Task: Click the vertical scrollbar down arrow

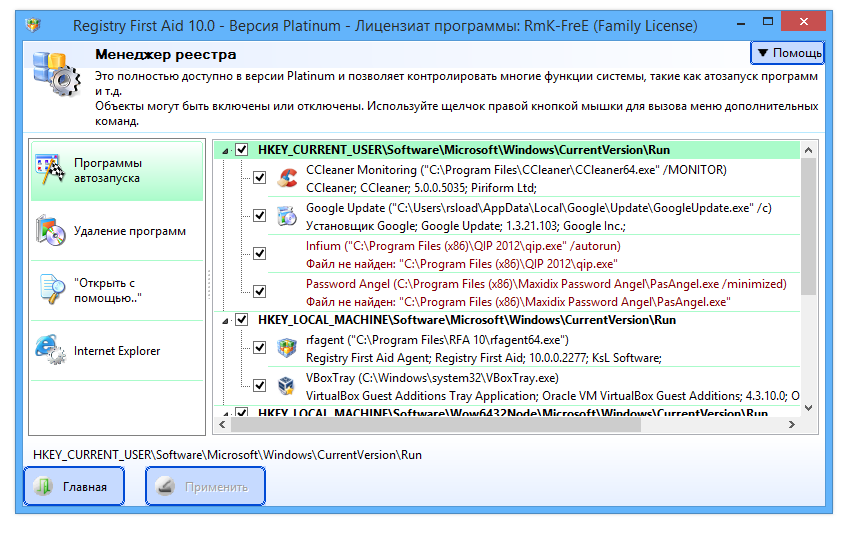Action: pos(808,408)
